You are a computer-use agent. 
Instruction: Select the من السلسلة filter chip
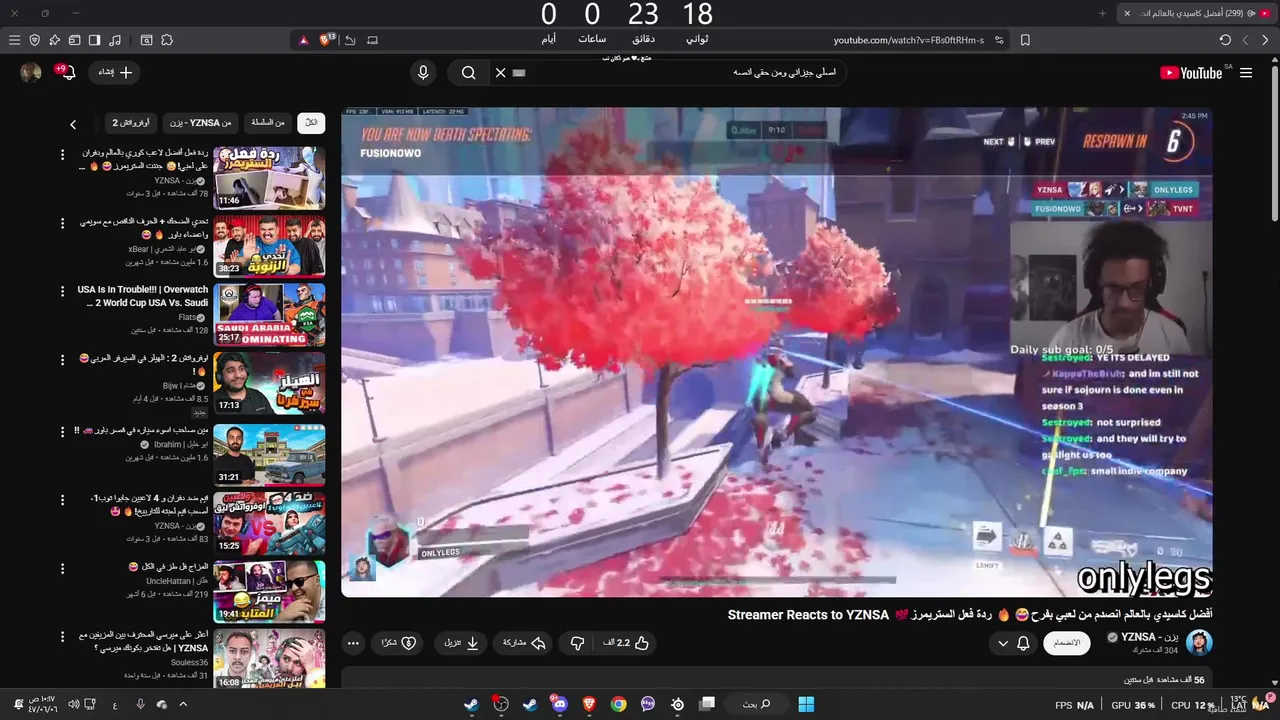click(267, 123)
